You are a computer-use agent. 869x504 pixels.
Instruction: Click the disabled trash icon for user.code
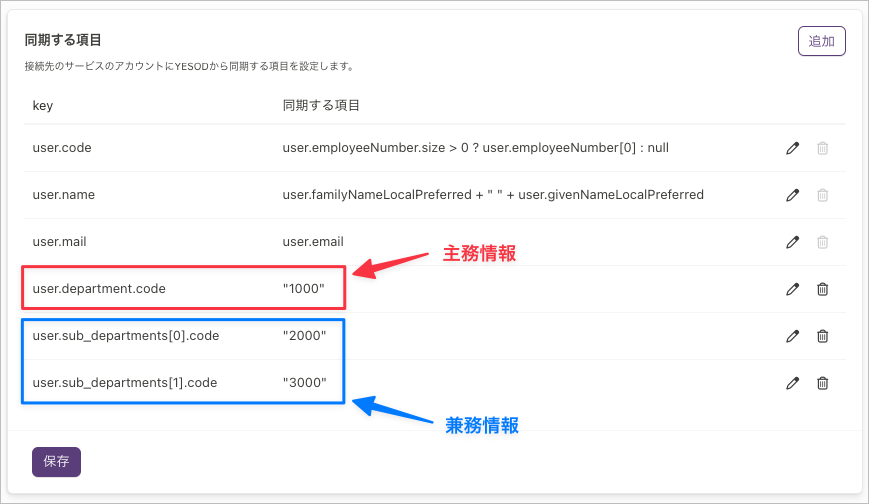click(x=822, y=148)
